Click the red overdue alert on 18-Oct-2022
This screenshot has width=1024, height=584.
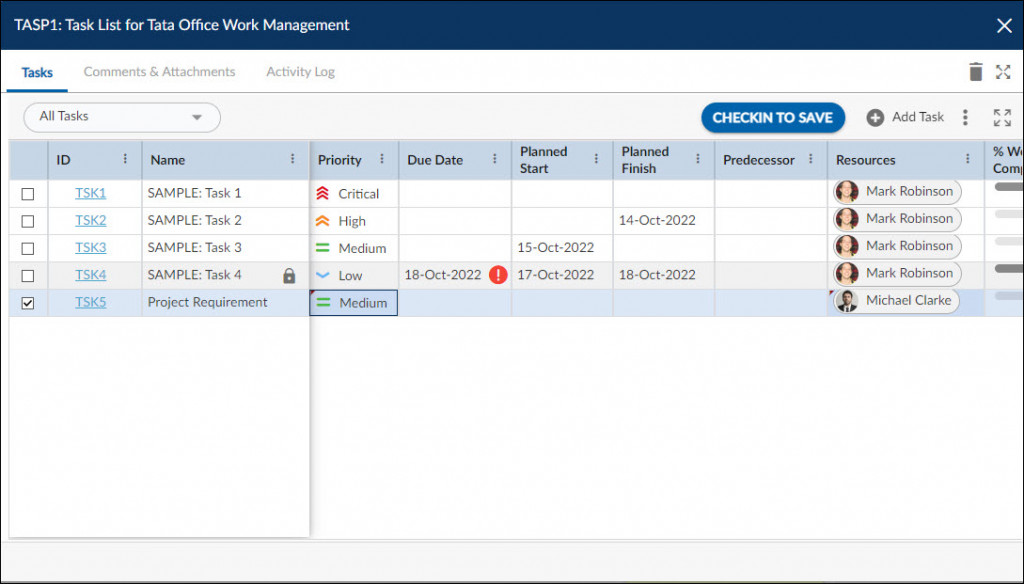pos(498,274)
